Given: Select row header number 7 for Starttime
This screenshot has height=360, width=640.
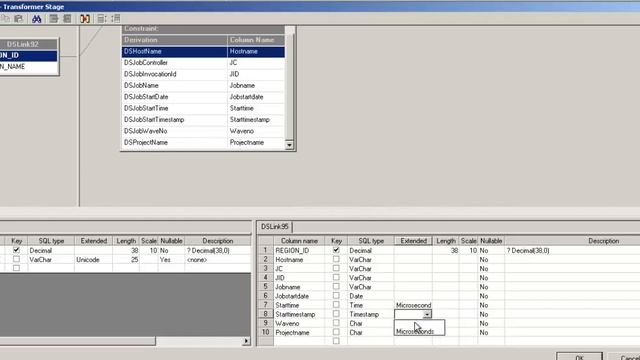Looking at the screenshot, I should pyautogui.click(x=265, y=305).
